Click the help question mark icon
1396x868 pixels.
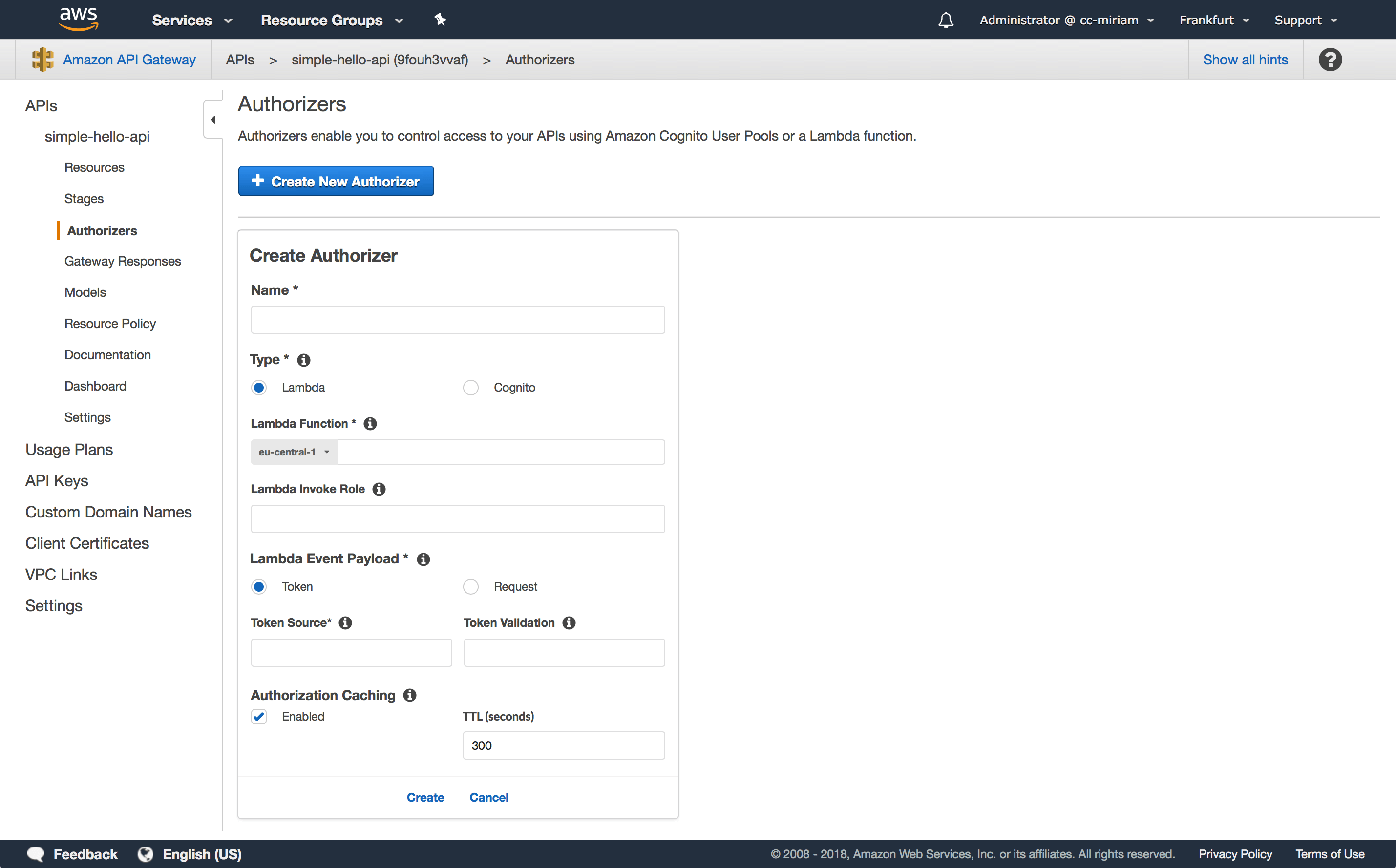tap(1330, 60)
